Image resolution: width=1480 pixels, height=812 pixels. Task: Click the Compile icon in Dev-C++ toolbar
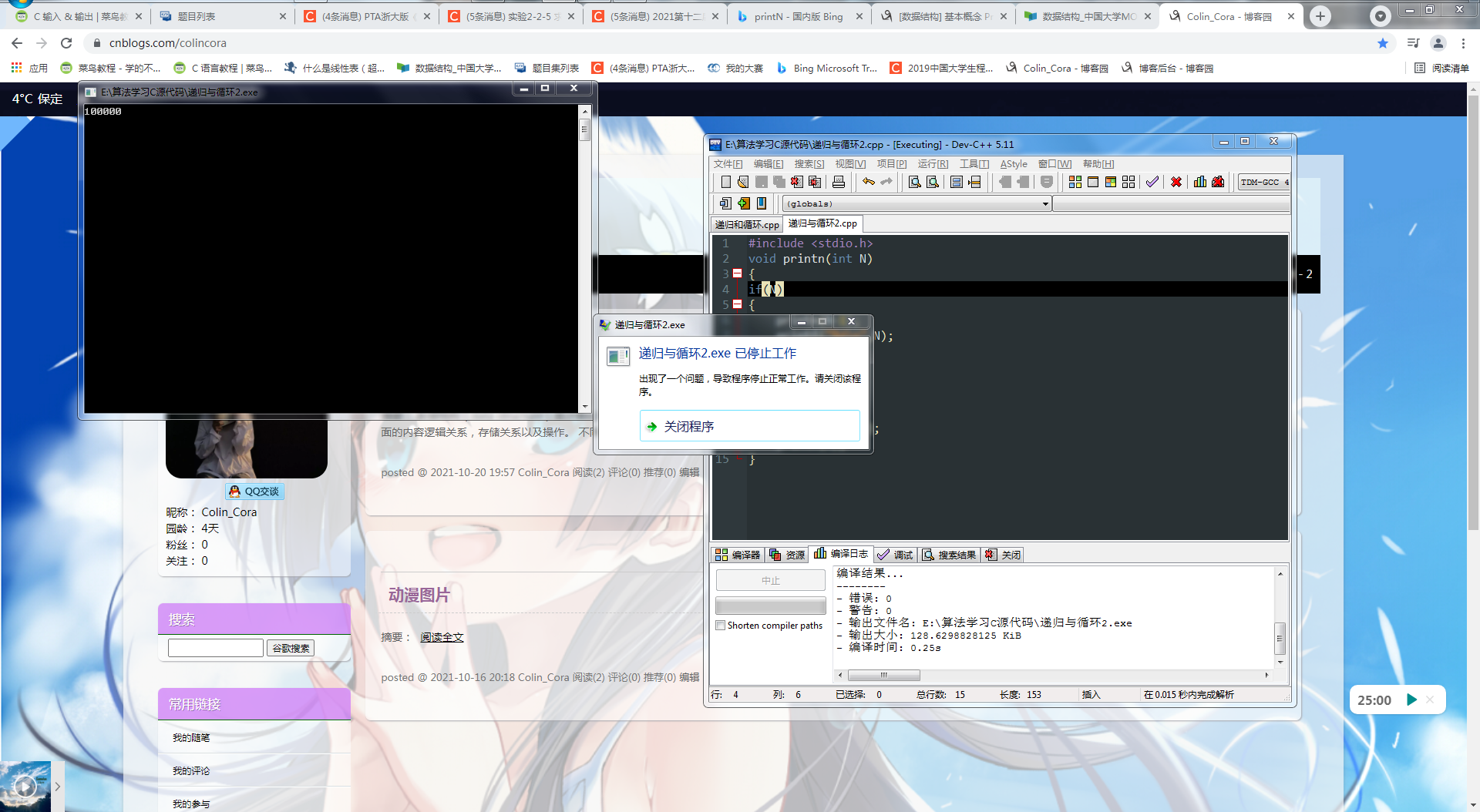[x=1075, y=182]
